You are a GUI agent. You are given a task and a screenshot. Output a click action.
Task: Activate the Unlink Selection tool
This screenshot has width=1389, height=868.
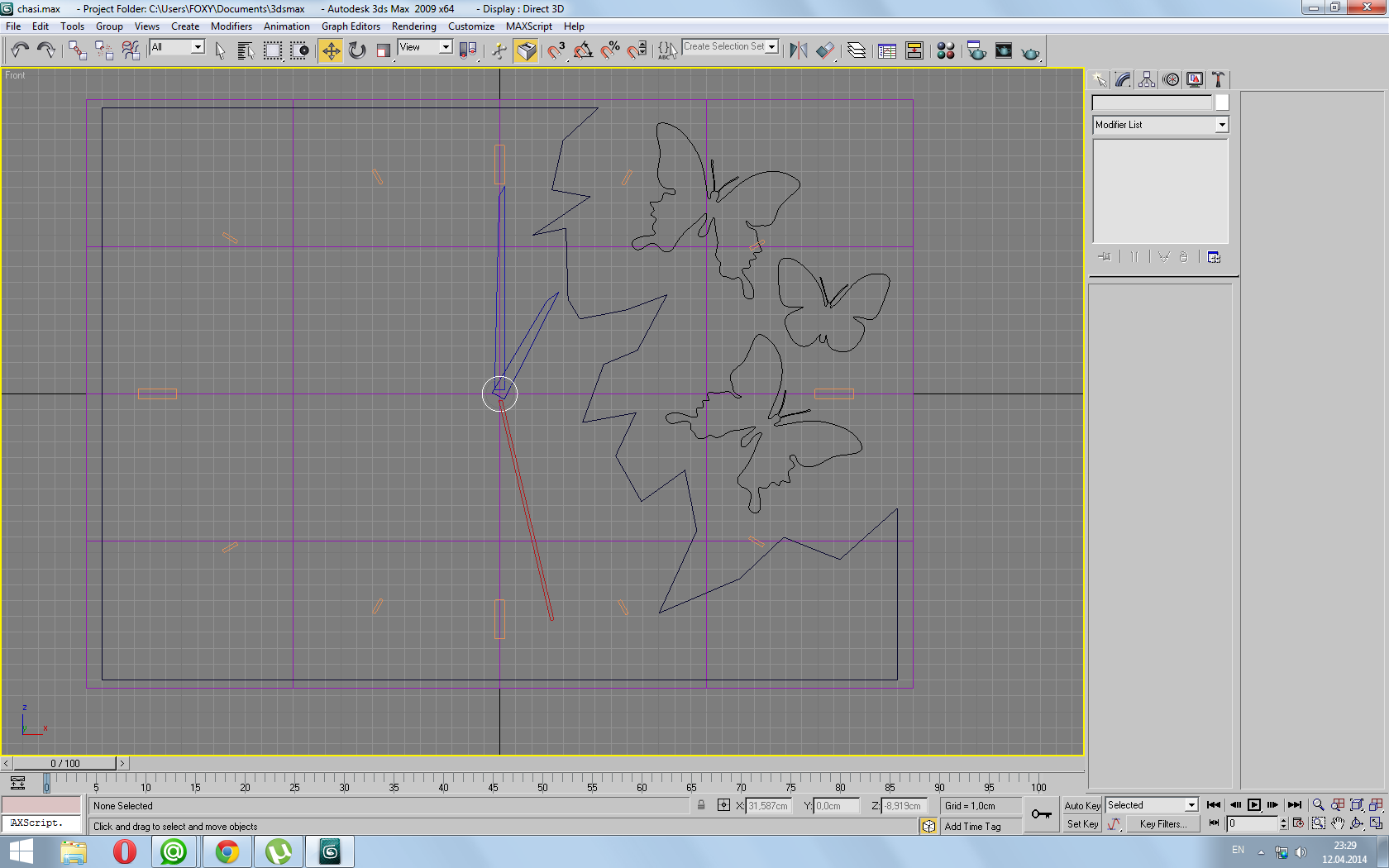point(104,51)
